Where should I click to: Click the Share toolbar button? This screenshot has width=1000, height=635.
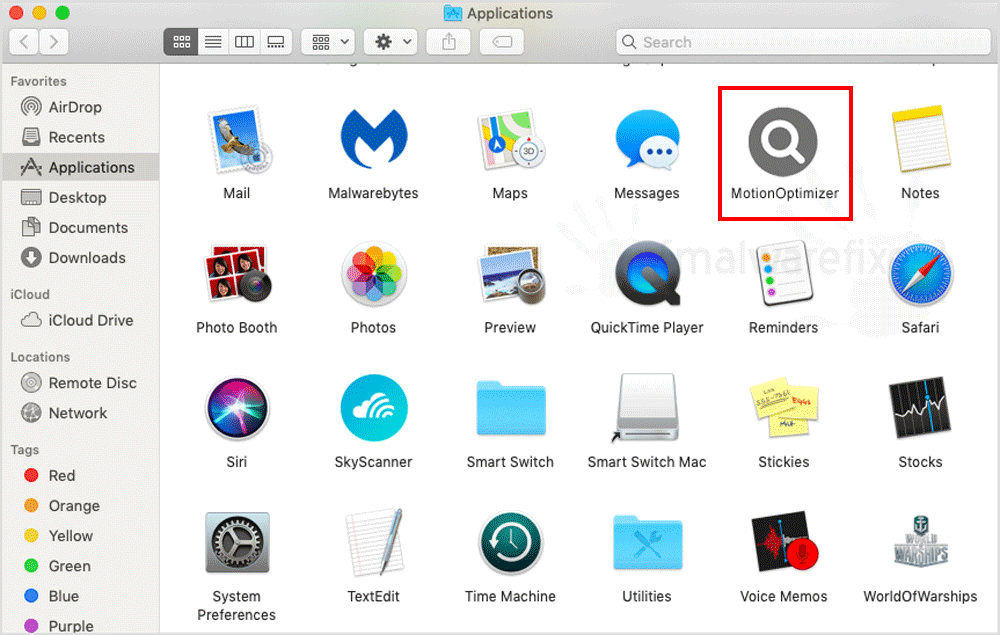[449, 42]
